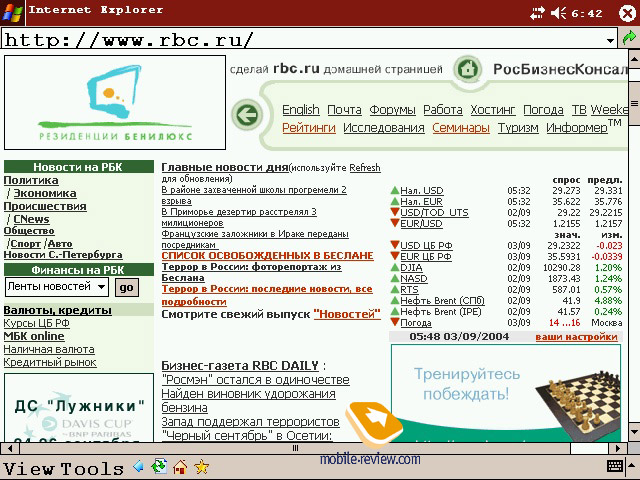
Task: Open the DJIA index link
Action: 411,268
